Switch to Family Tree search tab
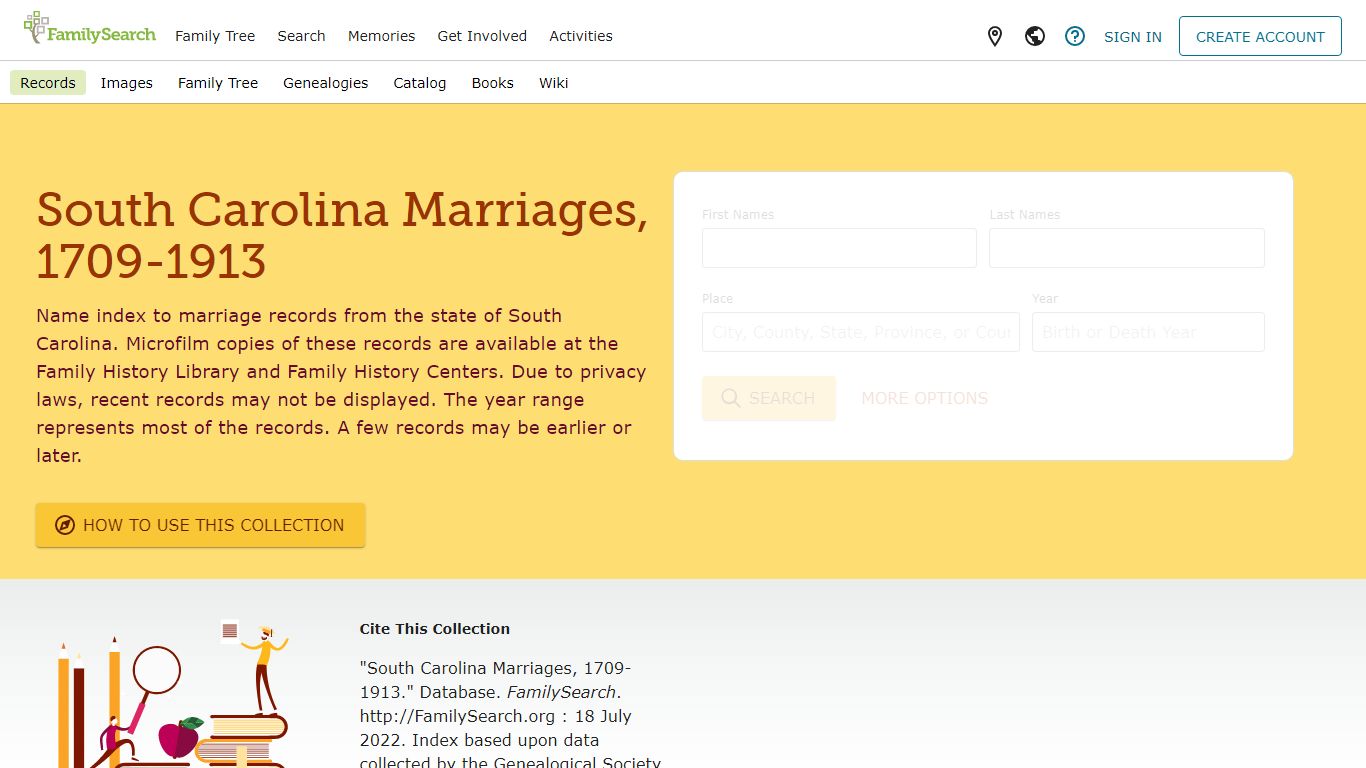1366x768 pixels. point(218,83)
